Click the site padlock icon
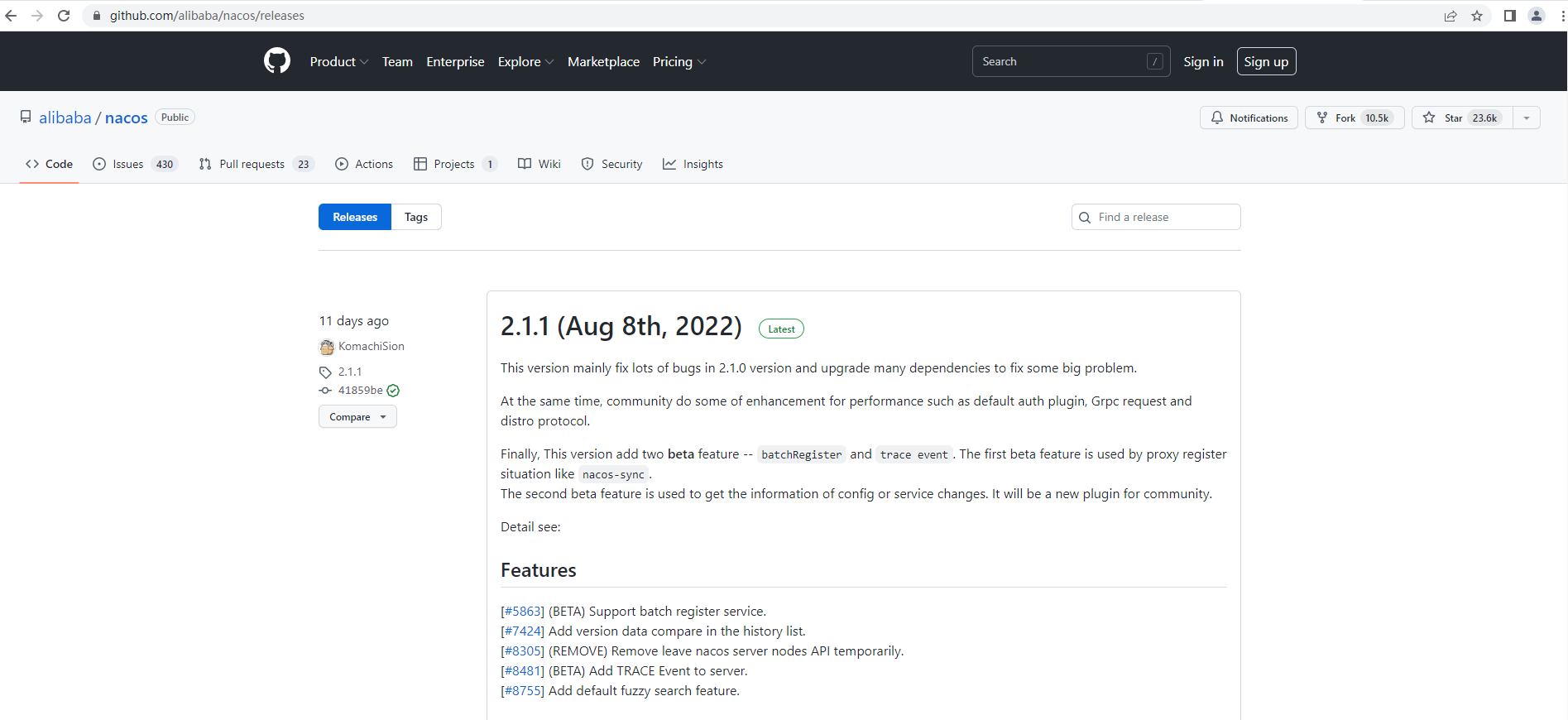This screenshot has width=1568, height=720. pos(97,16)
